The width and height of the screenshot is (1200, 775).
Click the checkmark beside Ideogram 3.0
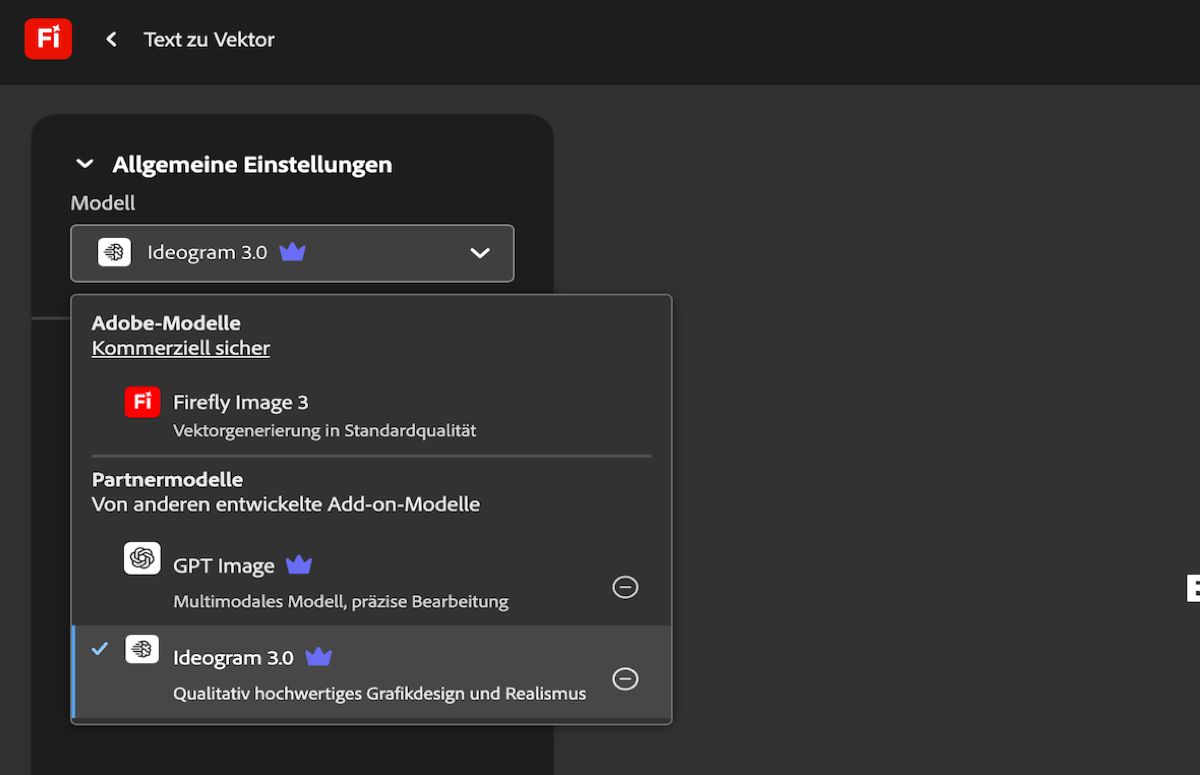(99, 649)
